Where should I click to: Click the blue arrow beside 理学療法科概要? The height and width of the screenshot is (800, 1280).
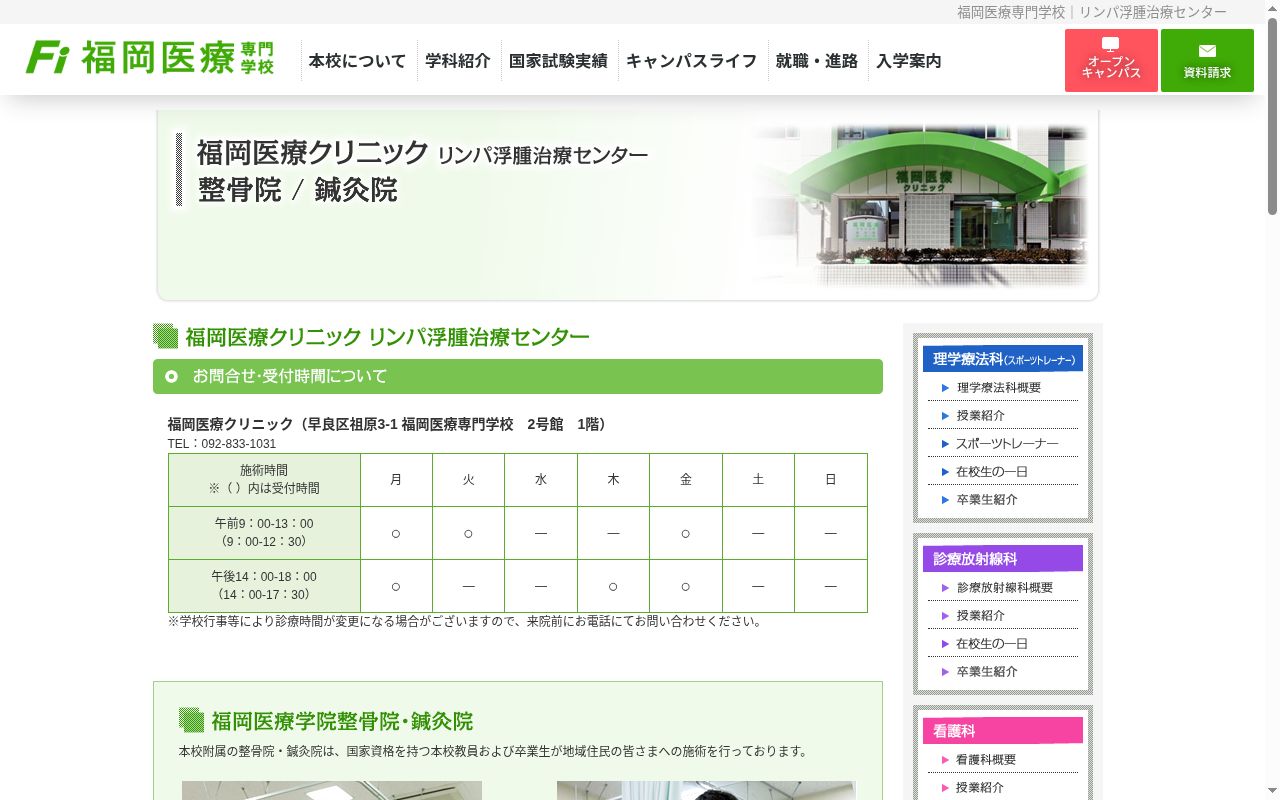pyautogui.click(x=945, y=388)
